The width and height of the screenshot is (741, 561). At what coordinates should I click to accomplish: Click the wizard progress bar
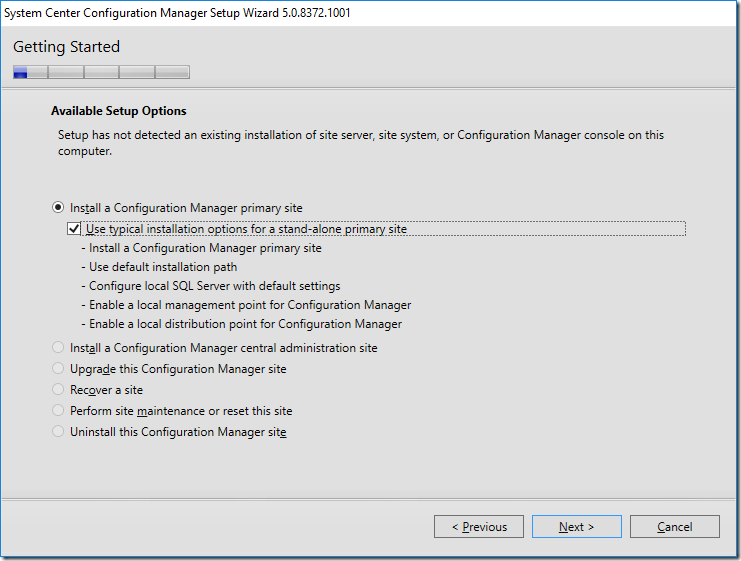[102, 72]
